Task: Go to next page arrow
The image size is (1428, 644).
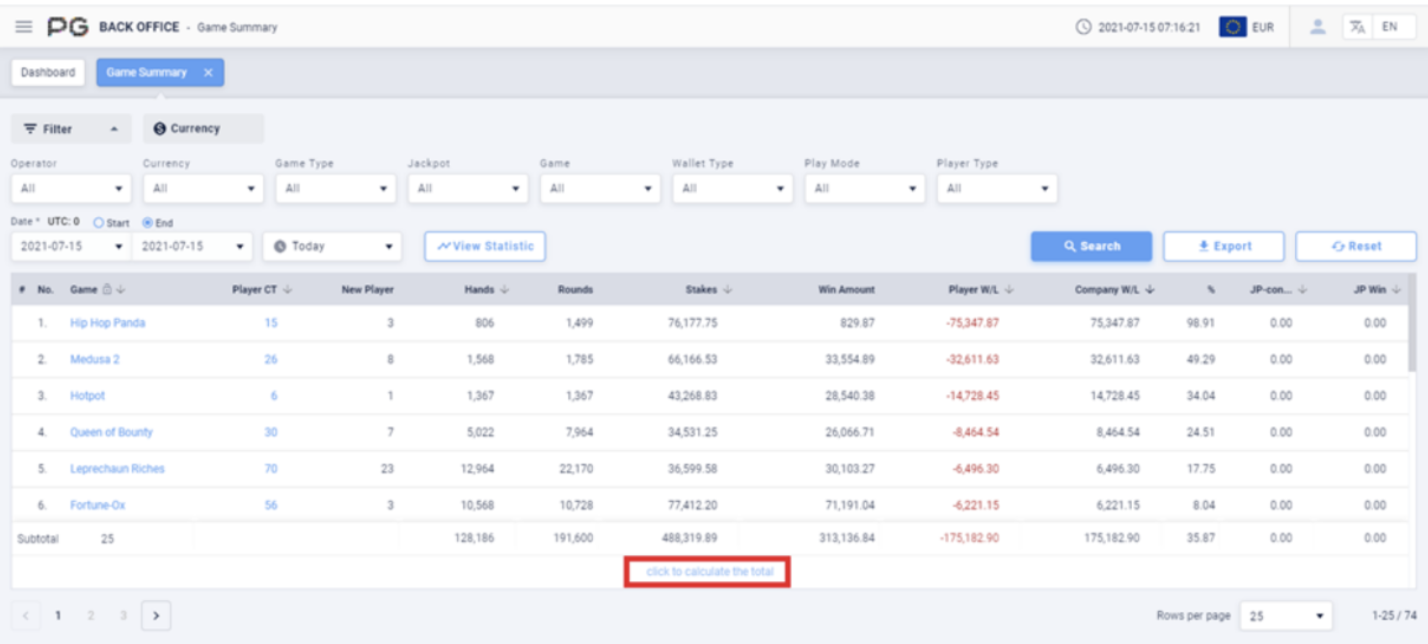Action: (x=155, y=616)
